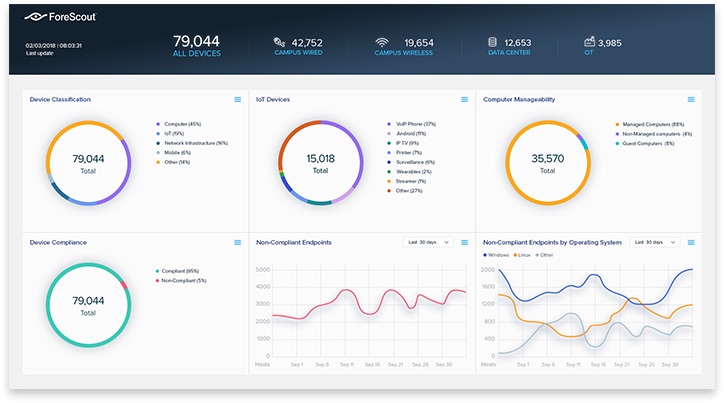Open IoT Devices panel hamburger menu

point(464,100)
